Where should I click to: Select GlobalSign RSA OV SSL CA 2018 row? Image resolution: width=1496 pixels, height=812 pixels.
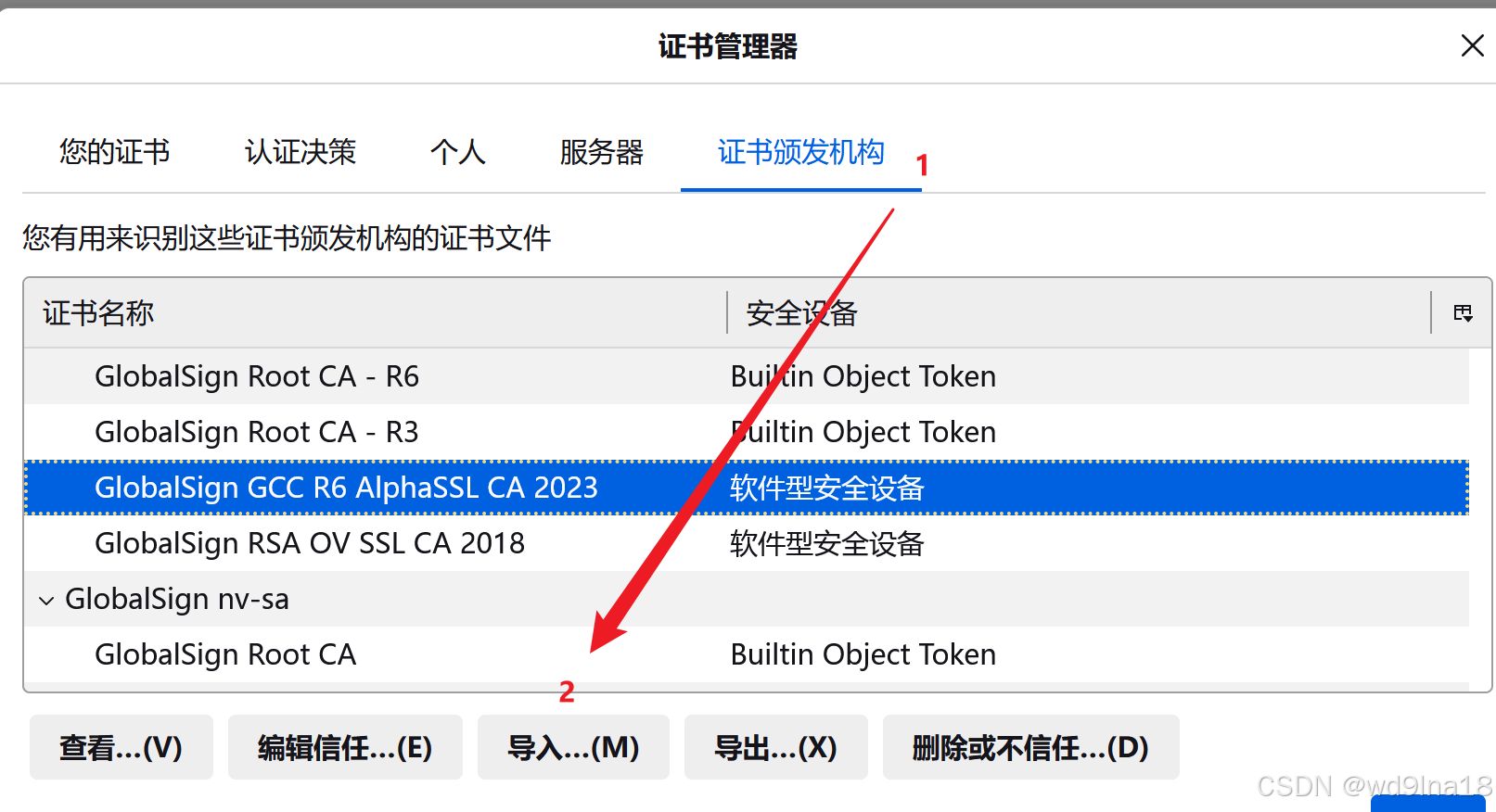pos(747,543)
